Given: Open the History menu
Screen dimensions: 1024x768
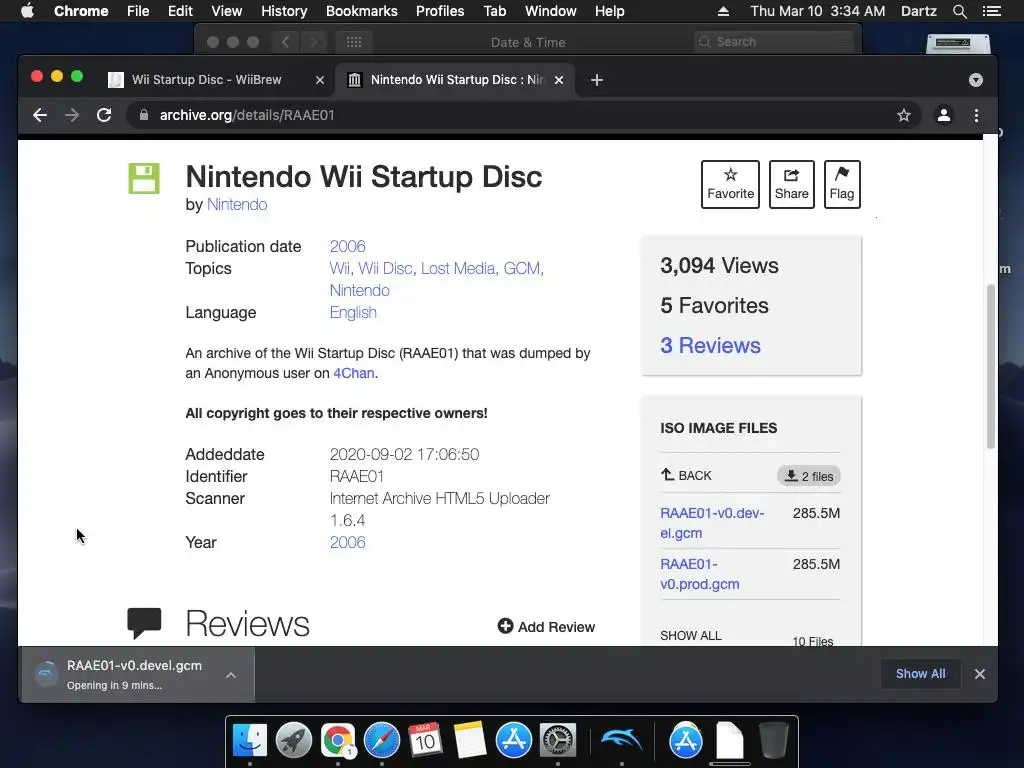Looking at the screenshot, I should click(x=283, y=11).
